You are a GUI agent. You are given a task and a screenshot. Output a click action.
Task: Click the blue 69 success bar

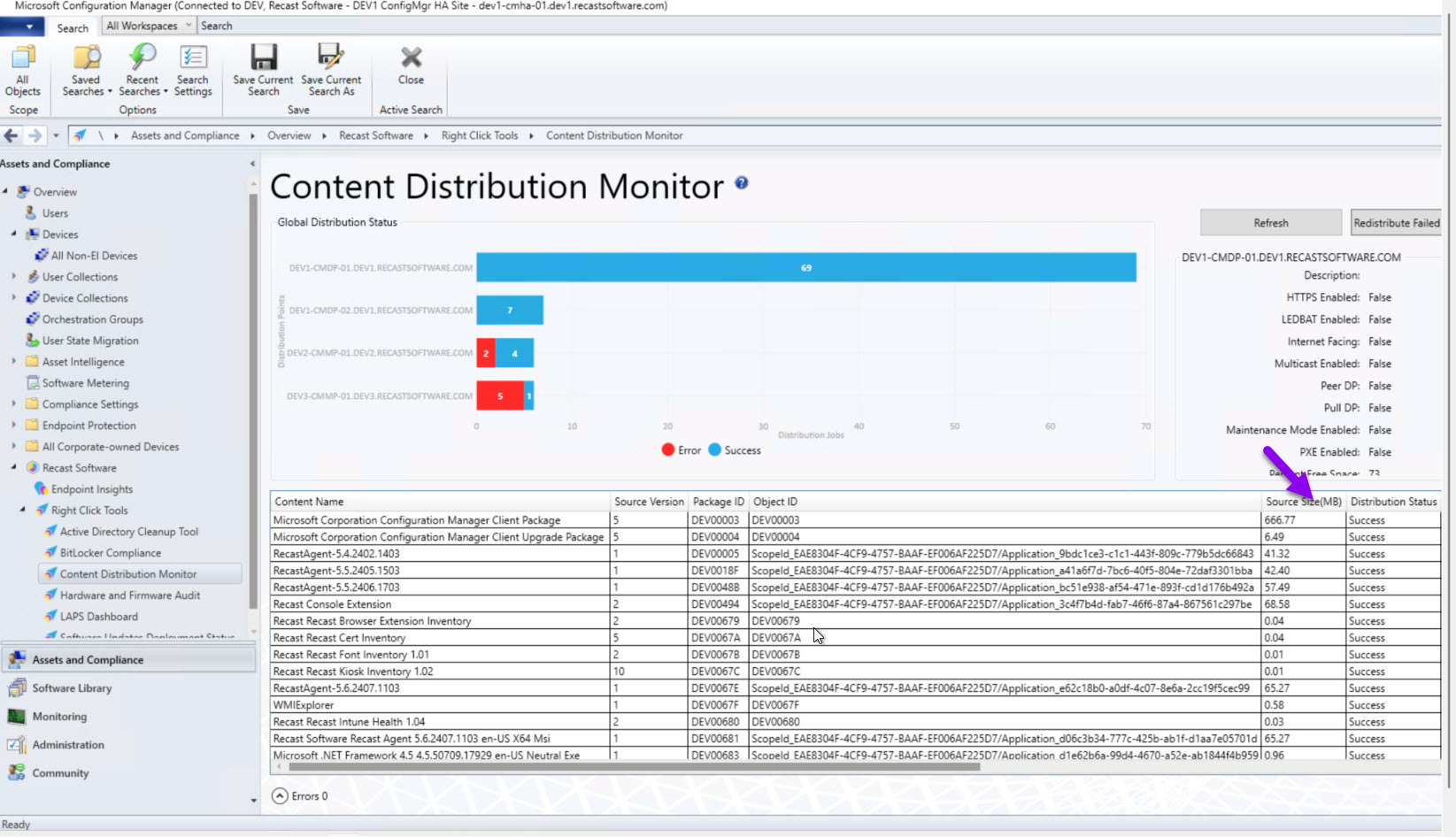point(805,267)
